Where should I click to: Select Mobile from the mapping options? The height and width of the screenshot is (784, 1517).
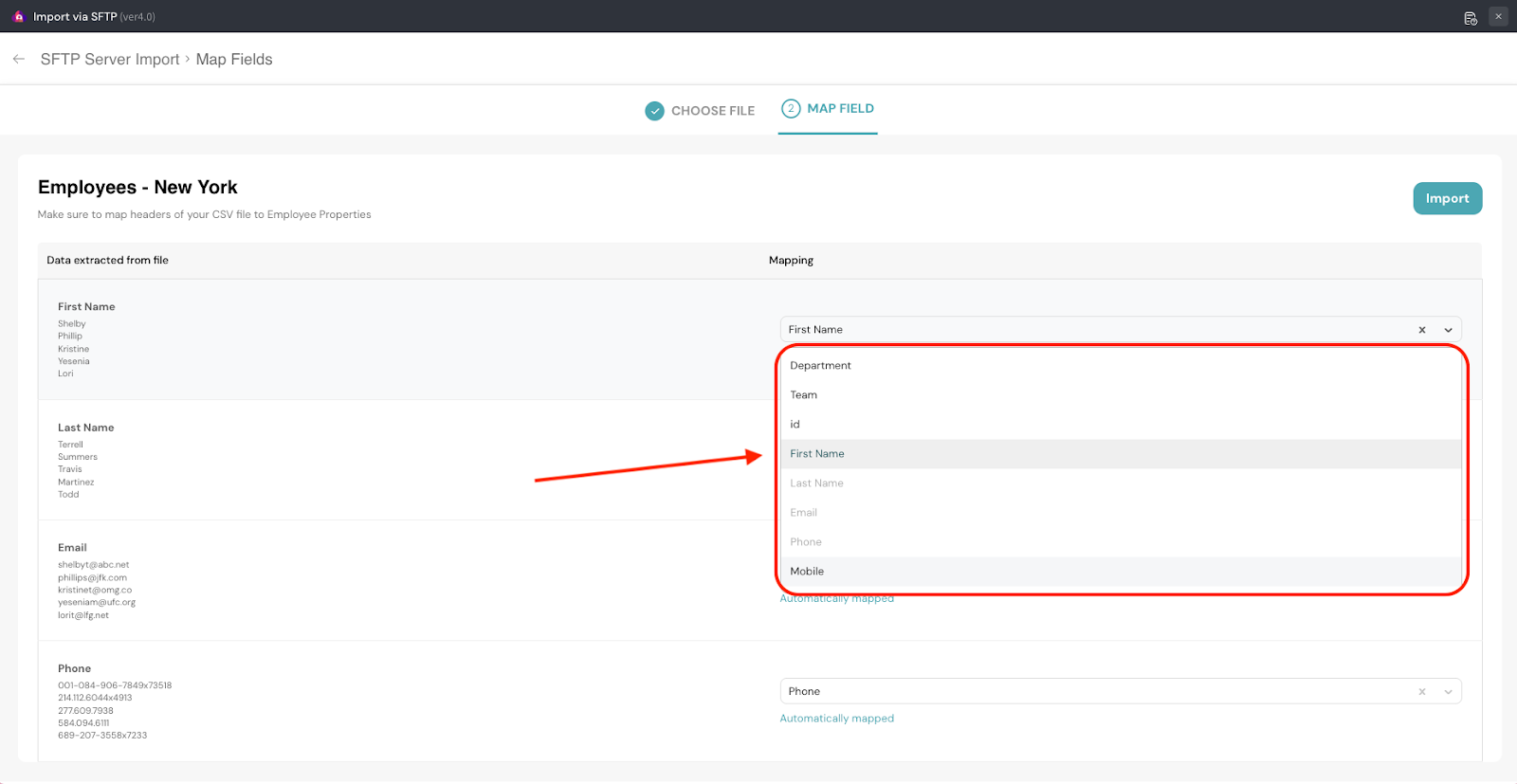point(807,572)
